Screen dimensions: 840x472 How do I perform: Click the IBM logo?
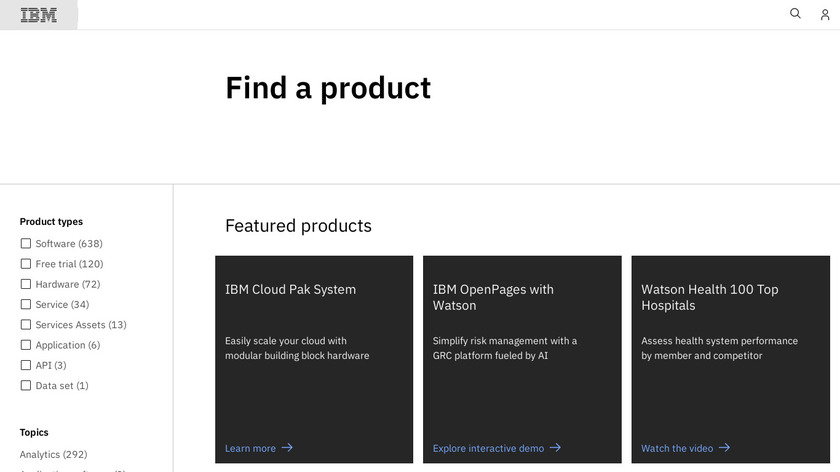coord(39,15)
